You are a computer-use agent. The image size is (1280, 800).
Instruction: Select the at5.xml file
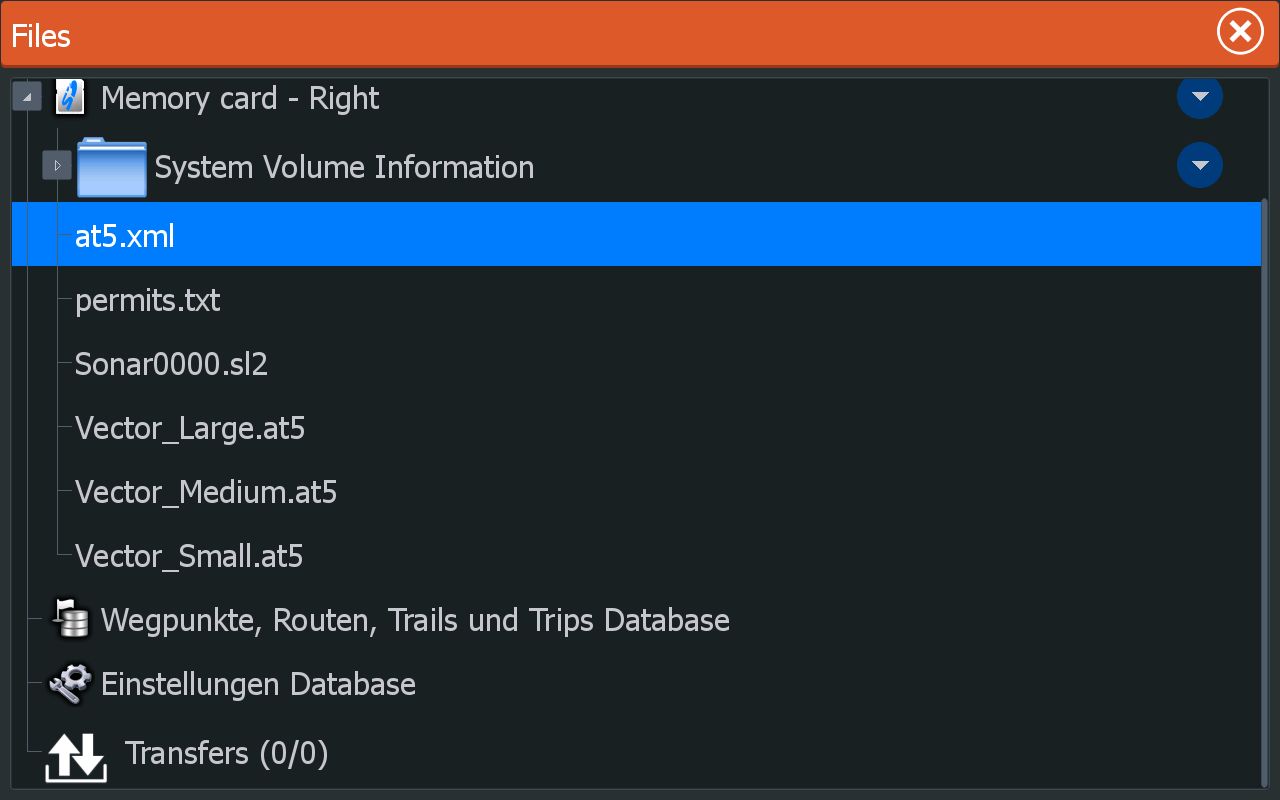tap(125, 236)
